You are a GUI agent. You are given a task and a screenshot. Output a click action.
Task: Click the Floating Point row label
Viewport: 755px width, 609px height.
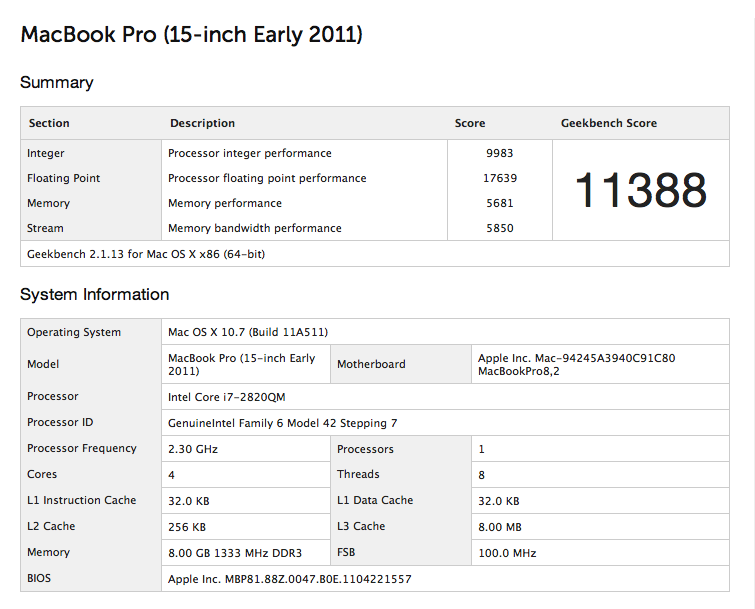(64, 178)
